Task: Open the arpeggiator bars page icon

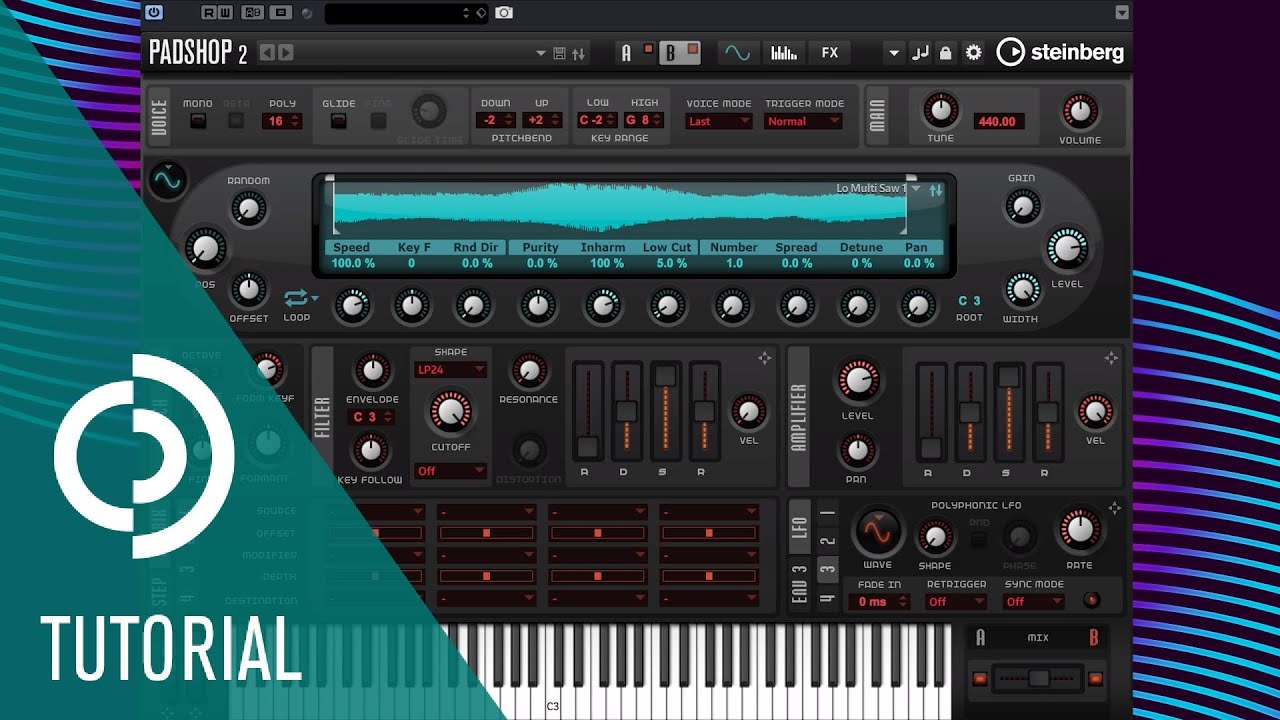Action: coord(783,53)
